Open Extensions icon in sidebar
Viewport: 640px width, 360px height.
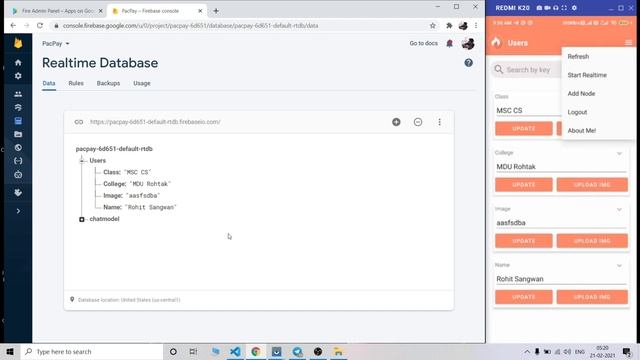click(x=18, y=192)
